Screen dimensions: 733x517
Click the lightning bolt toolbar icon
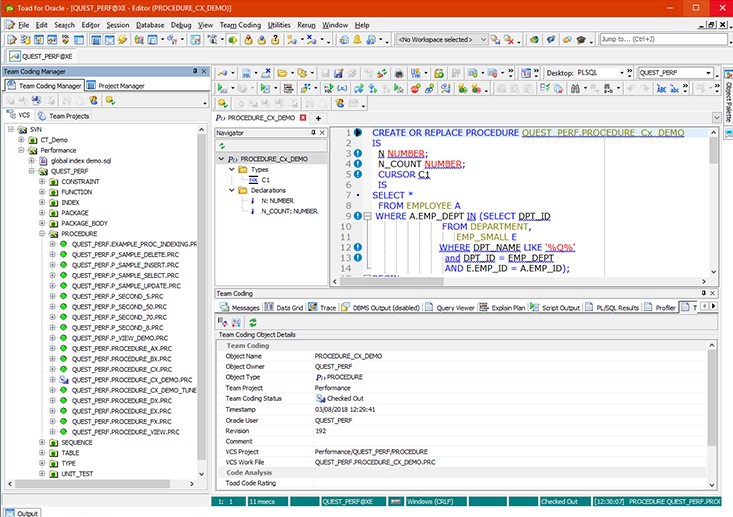(x=122, y=40)
